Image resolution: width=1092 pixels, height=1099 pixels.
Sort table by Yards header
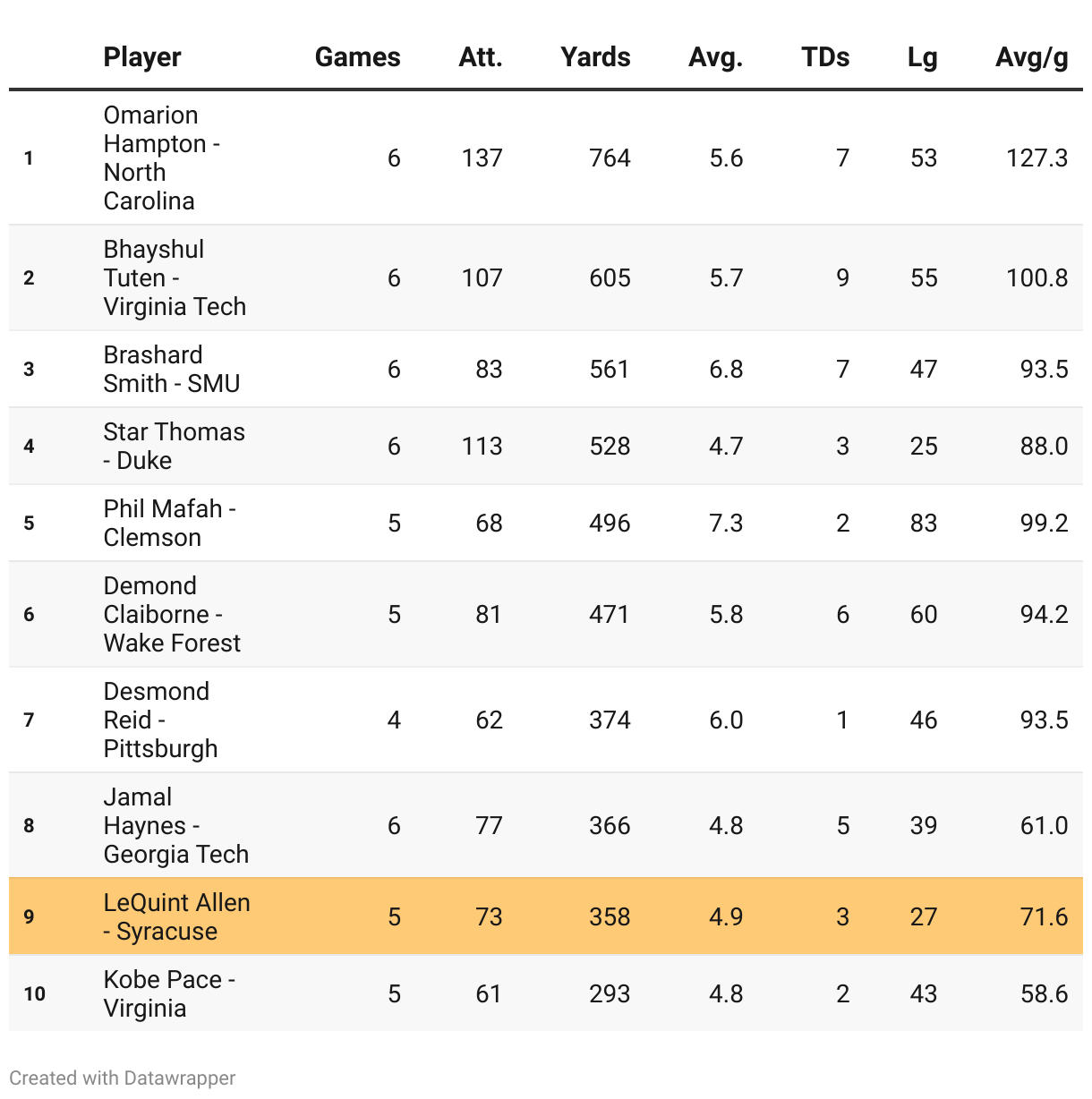tap(595, 57)
